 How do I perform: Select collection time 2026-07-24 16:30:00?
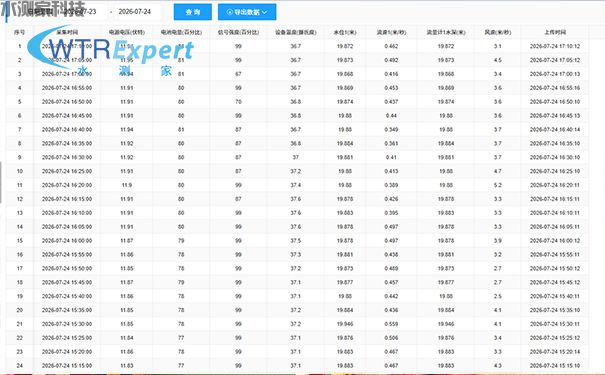(x=67, y=157)
